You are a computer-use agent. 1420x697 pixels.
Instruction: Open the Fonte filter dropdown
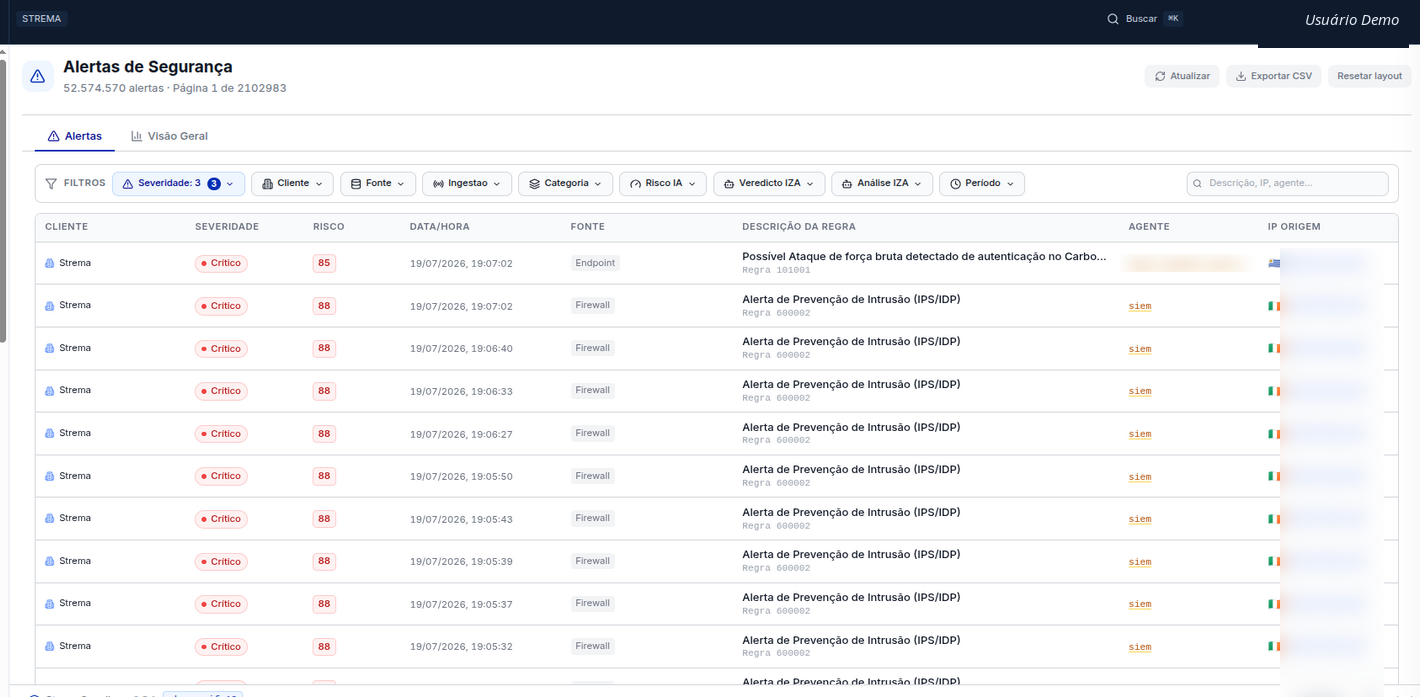(378, 184)
